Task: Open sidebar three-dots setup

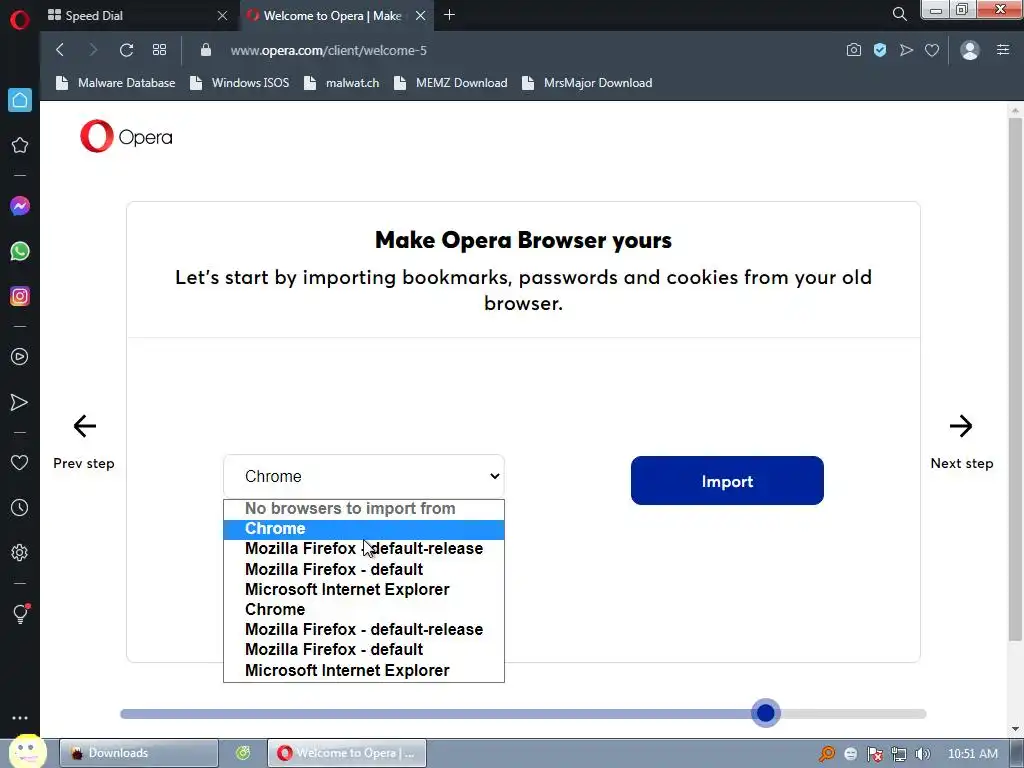Action: coord(20,718)
